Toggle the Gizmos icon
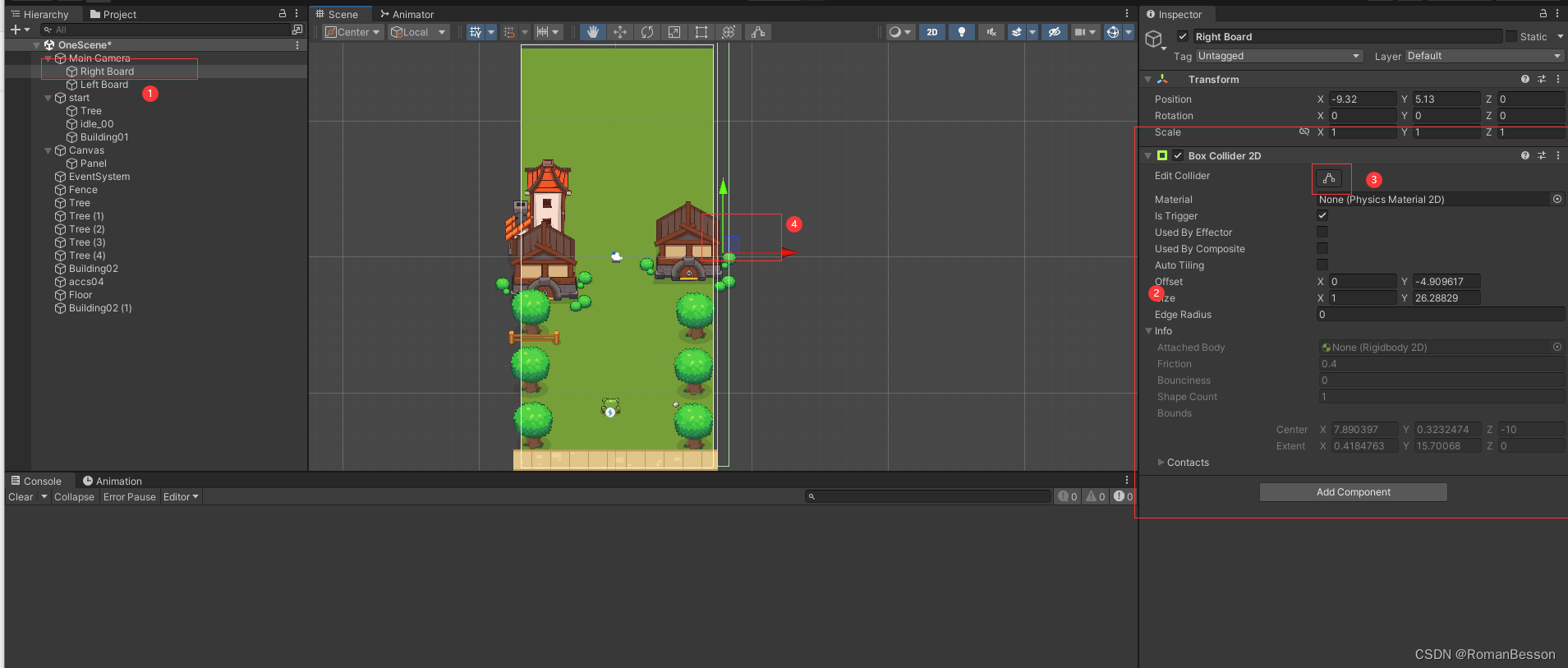1568x668 pixels. tap(1113, 32)
